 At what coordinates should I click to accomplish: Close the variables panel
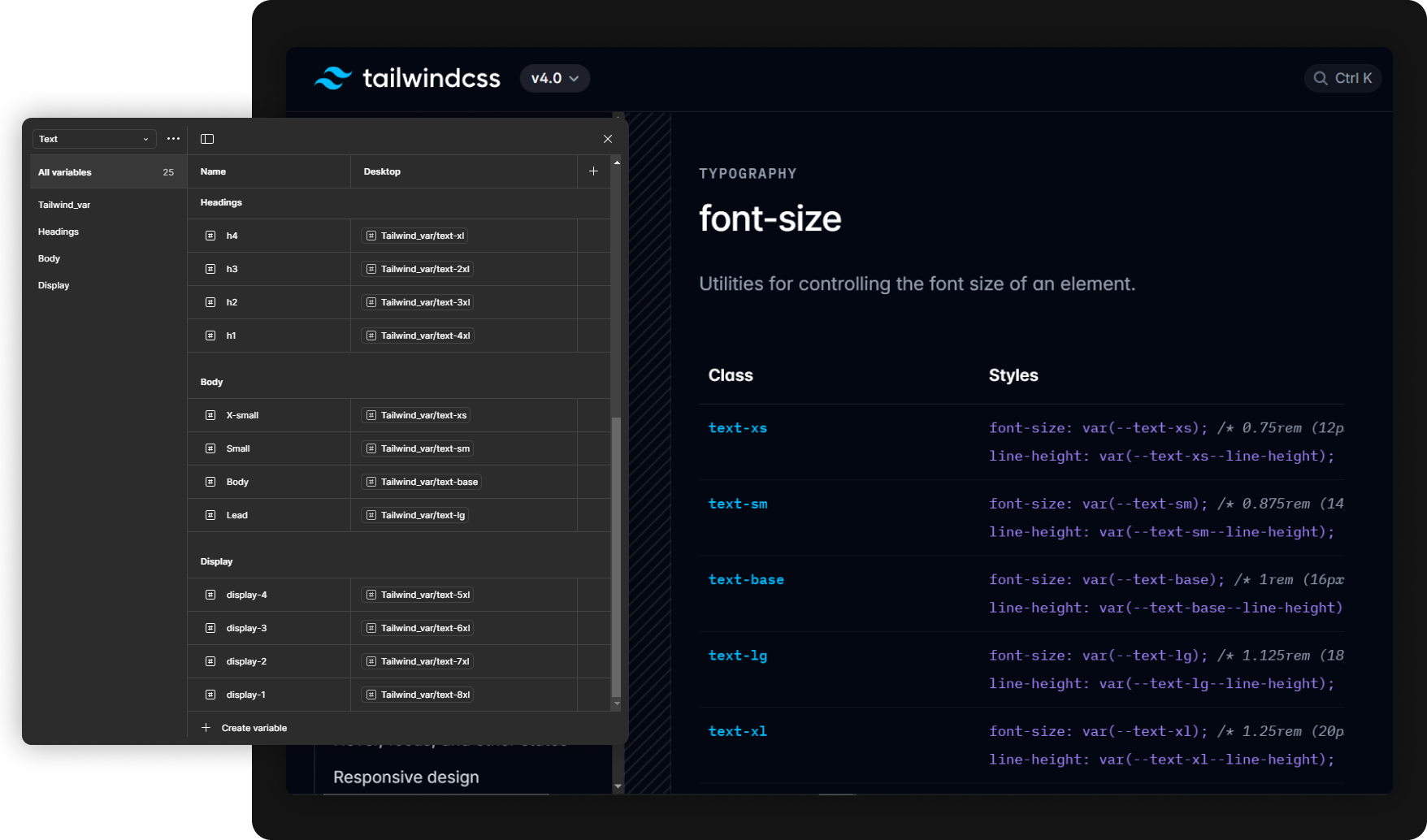click(x=608, y=139)
